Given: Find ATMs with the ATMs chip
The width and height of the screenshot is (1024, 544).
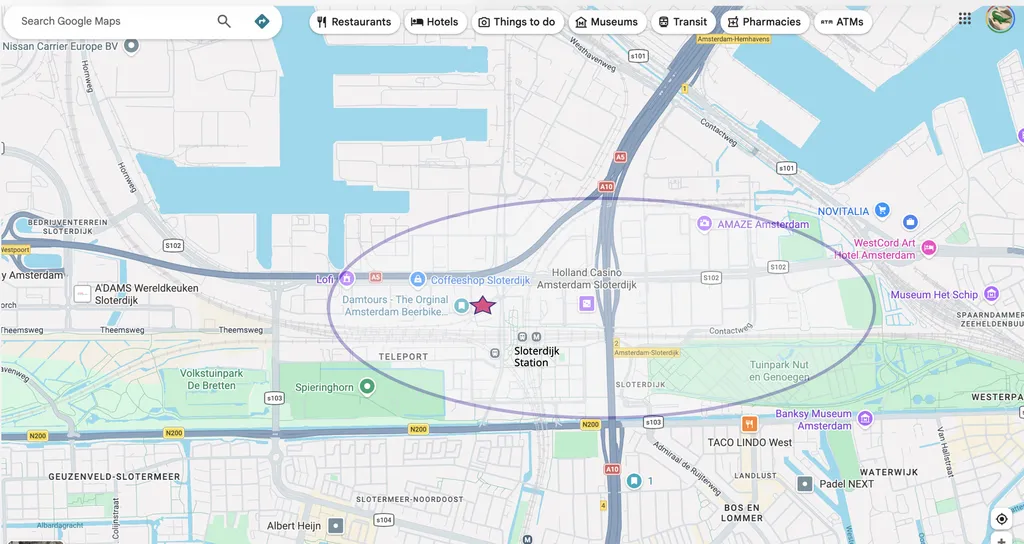Looking at the screenshot, I should click(x=842, y=22).
